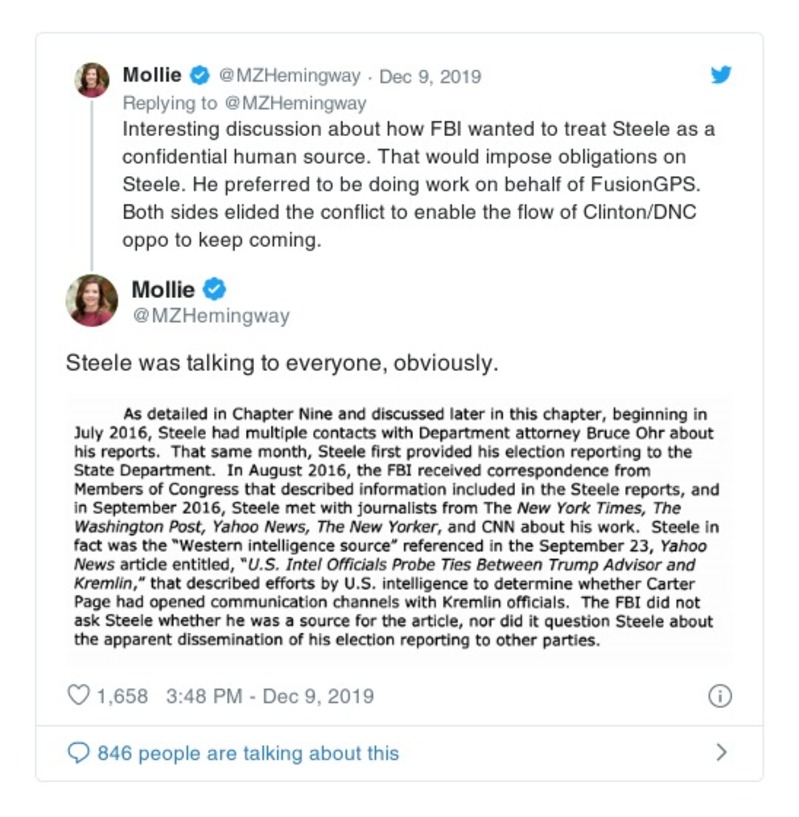Open the @MZHemingway handle under the large Mollie name
Viewport: 799px width, 817px height.
click(210, 317)
